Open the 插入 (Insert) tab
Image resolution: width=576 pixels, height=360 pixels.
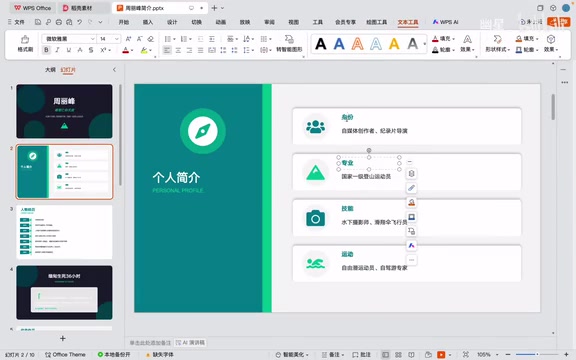(148, 22)
